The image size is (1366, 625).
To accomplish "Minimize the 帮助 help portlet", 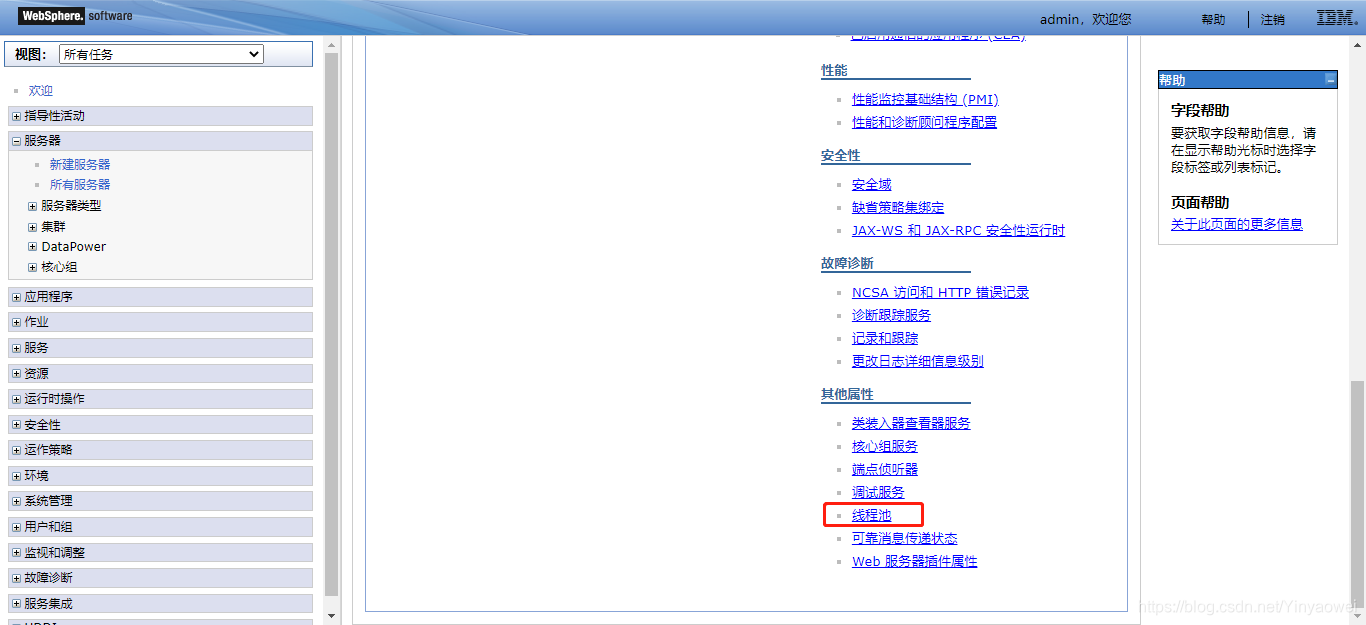I will pos(1330,79).
